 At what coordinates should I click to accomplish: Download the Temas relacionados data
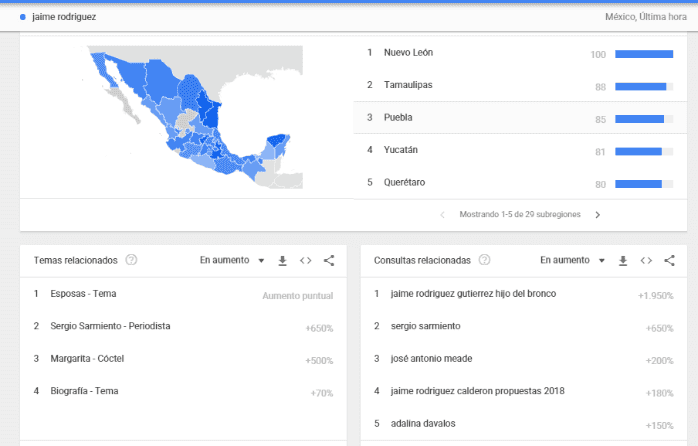[282, 261]
